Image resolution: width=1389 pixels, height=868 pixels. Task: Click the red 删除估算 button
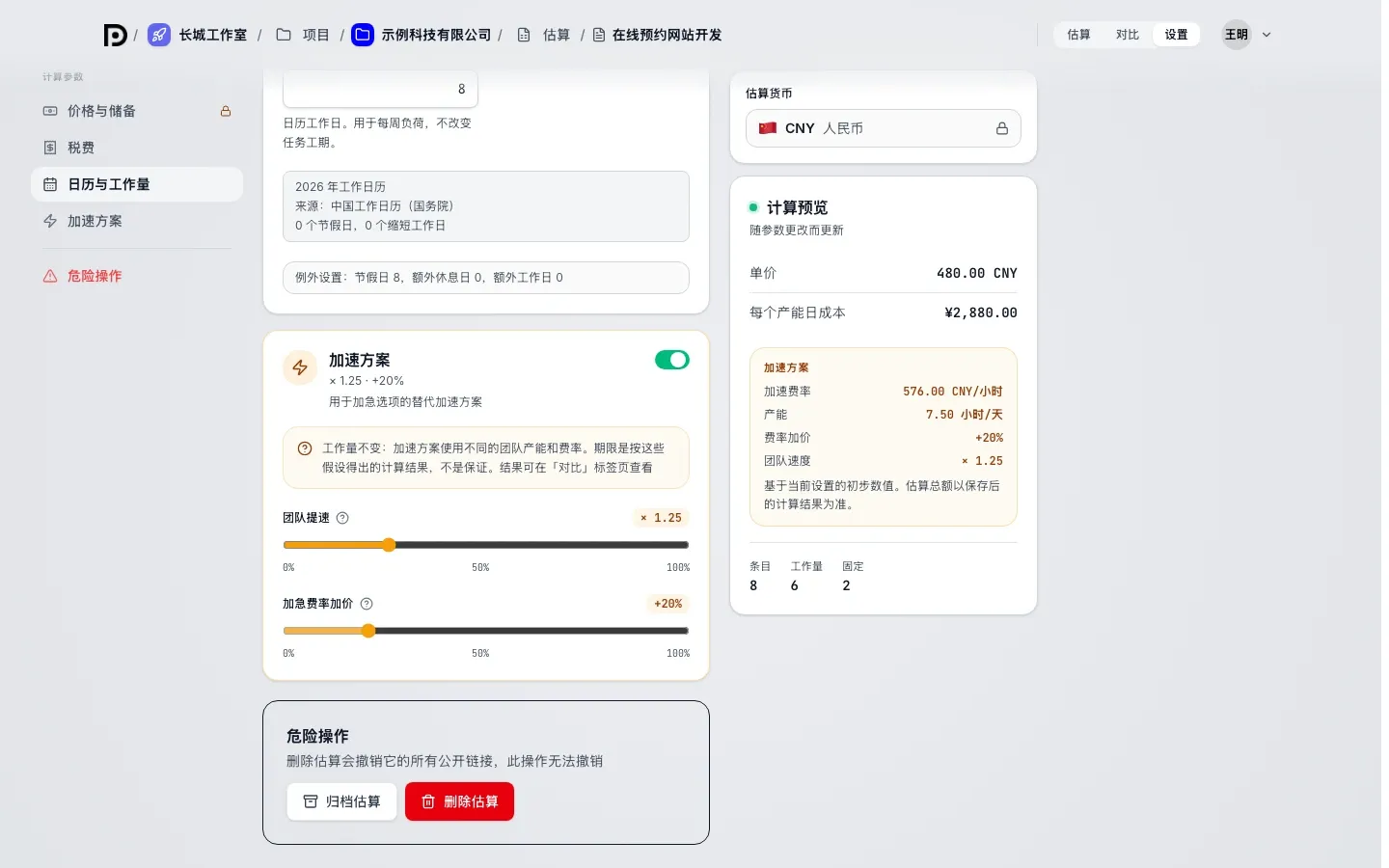click(x=459, y=801)
